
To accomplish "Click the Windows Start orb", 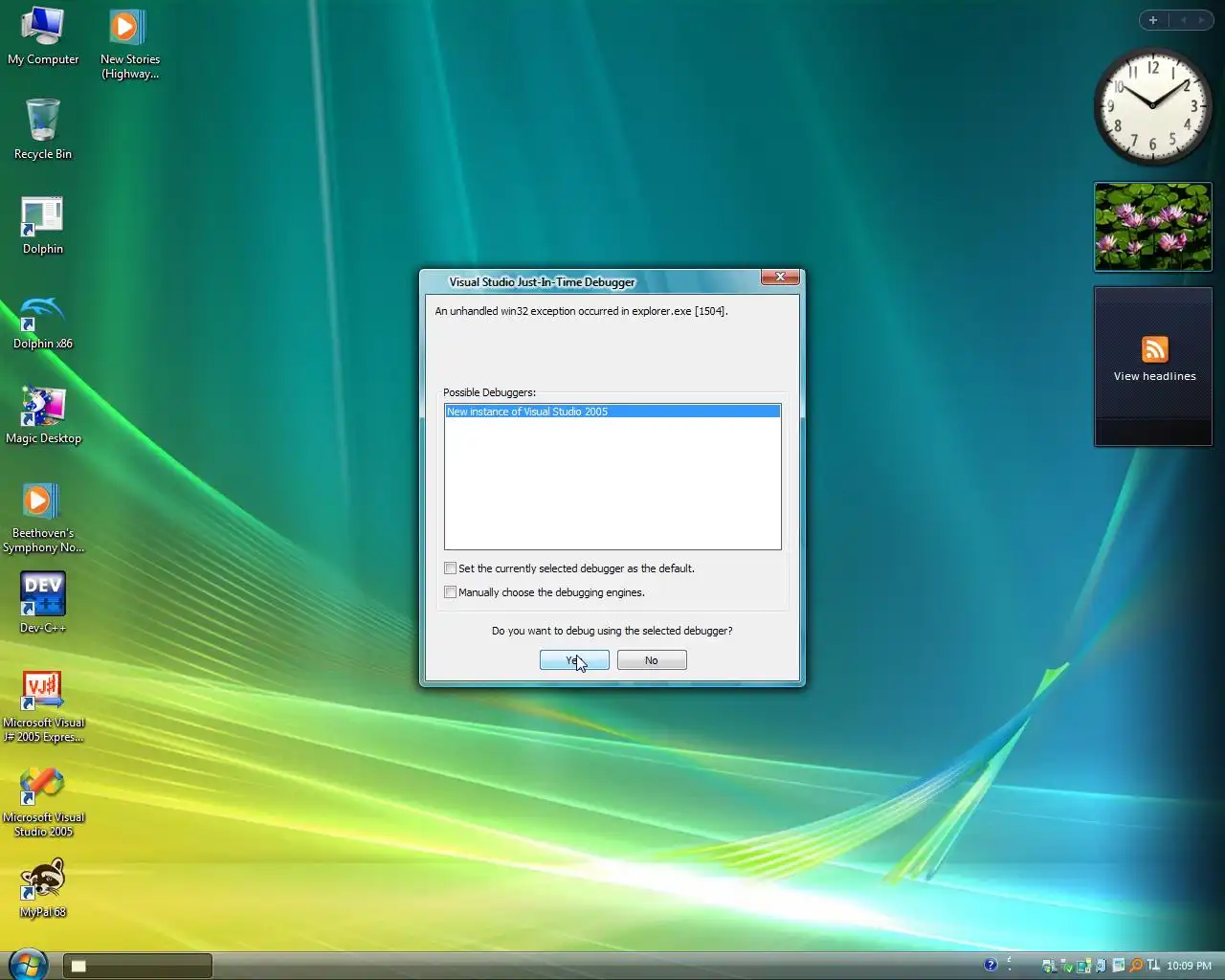I will pyautogui.click(x=28, y=964).
